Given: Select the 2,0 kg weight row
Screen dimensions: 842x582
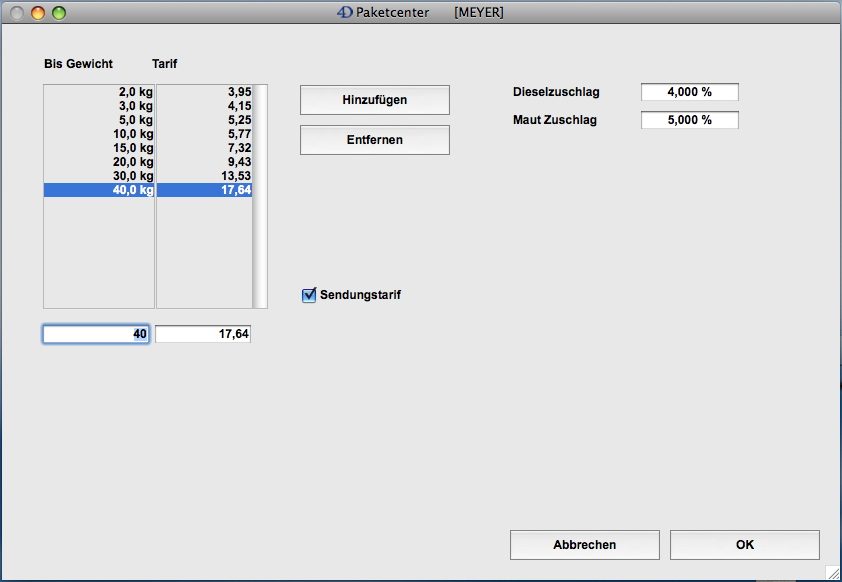Looking at the screenshot, I should (x=99, y=91).
